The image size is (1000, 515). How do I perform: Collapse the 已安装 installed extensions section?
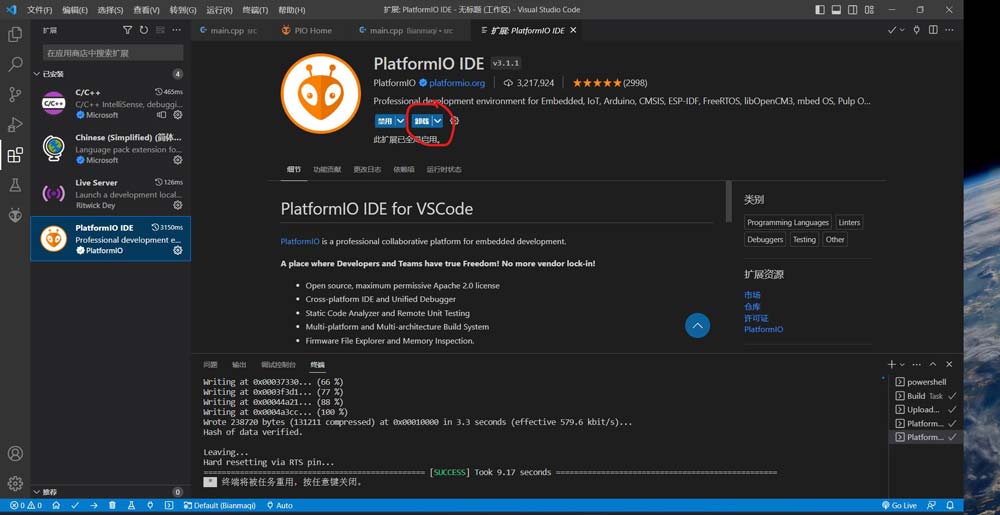pyautogui.click(x=38, y=74)
